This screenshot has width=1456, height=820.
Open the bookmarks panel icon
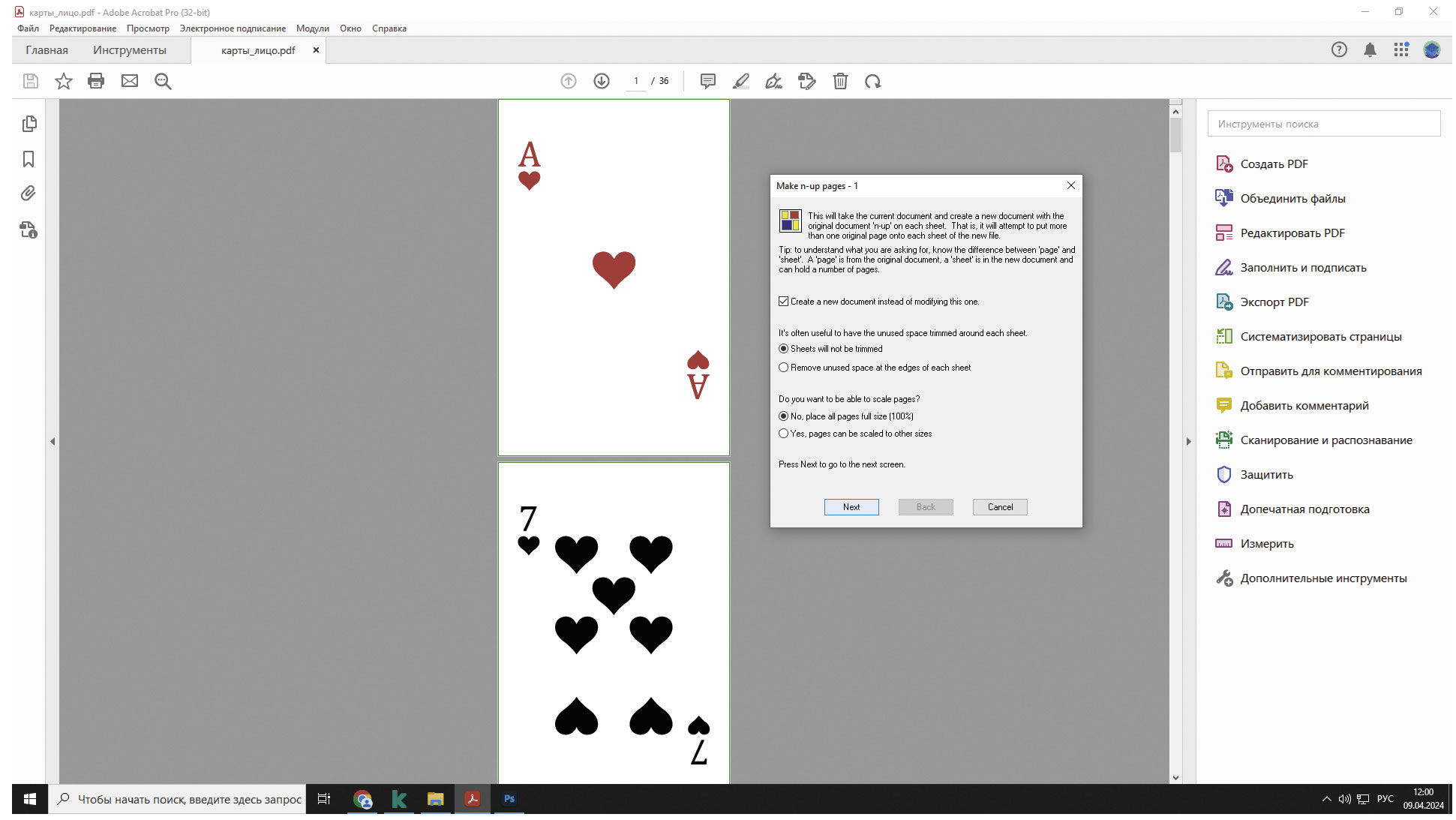pos(29,159)
